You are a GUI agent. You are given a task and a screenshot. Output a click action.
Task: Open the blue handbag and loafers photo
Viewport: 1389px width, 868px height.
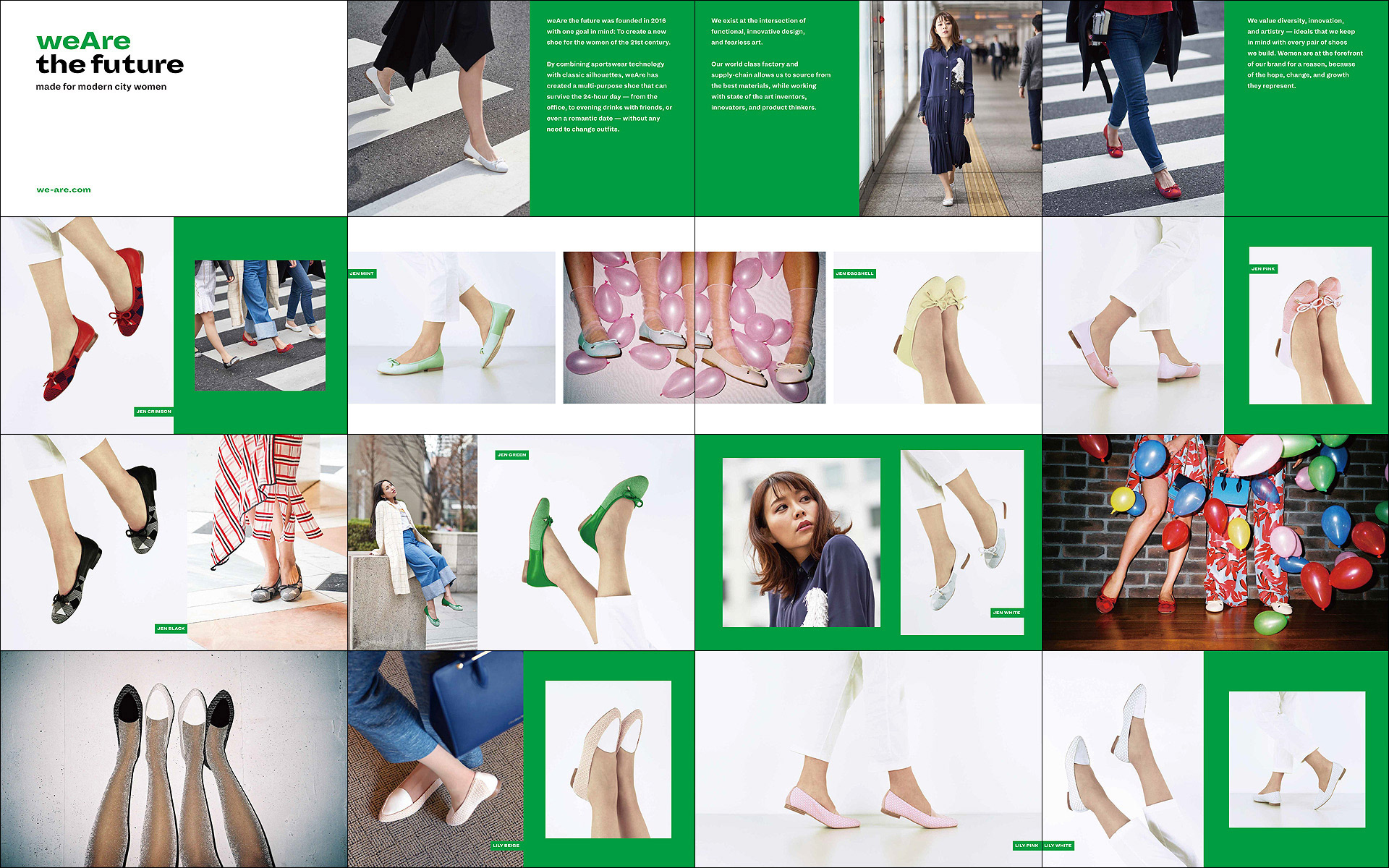tap(436, 759)
